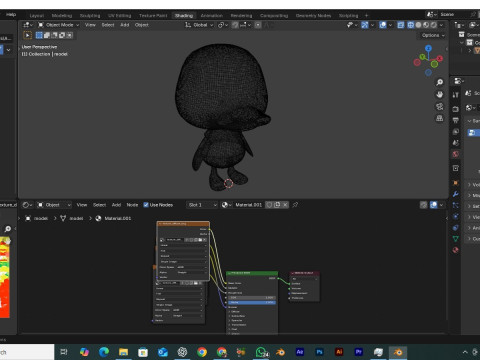Image resolution: width=480 pixels, height=360 pixels.
Task: Toggle viewport overlays button
Action: tap(383, 25)
